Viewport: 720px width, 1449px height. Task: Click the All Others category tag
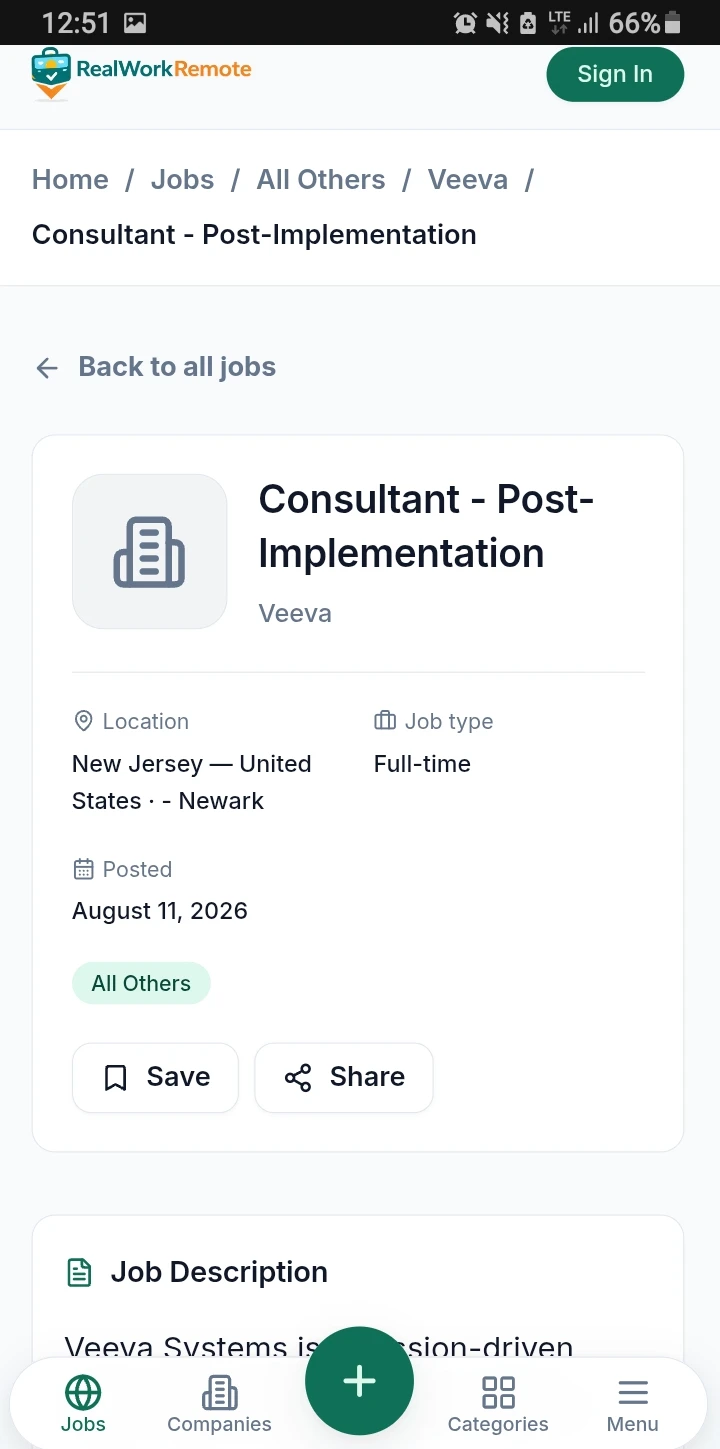[141, 983]
